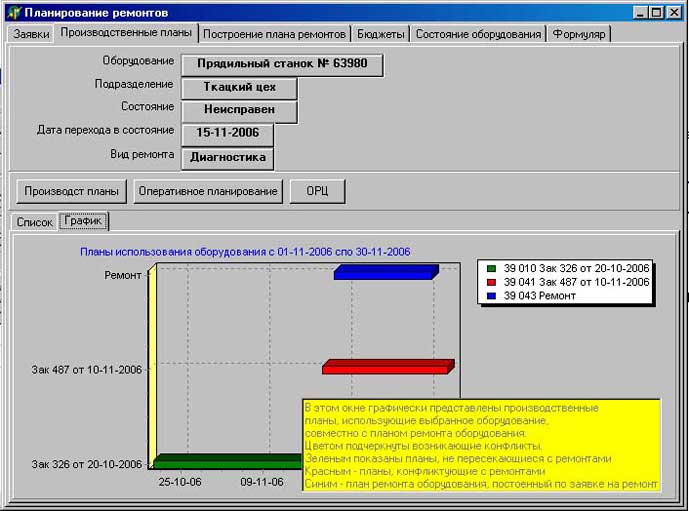689x511 pixels.
Task: Click the green legend swatch for Зак 326
Action: point(492,268)
